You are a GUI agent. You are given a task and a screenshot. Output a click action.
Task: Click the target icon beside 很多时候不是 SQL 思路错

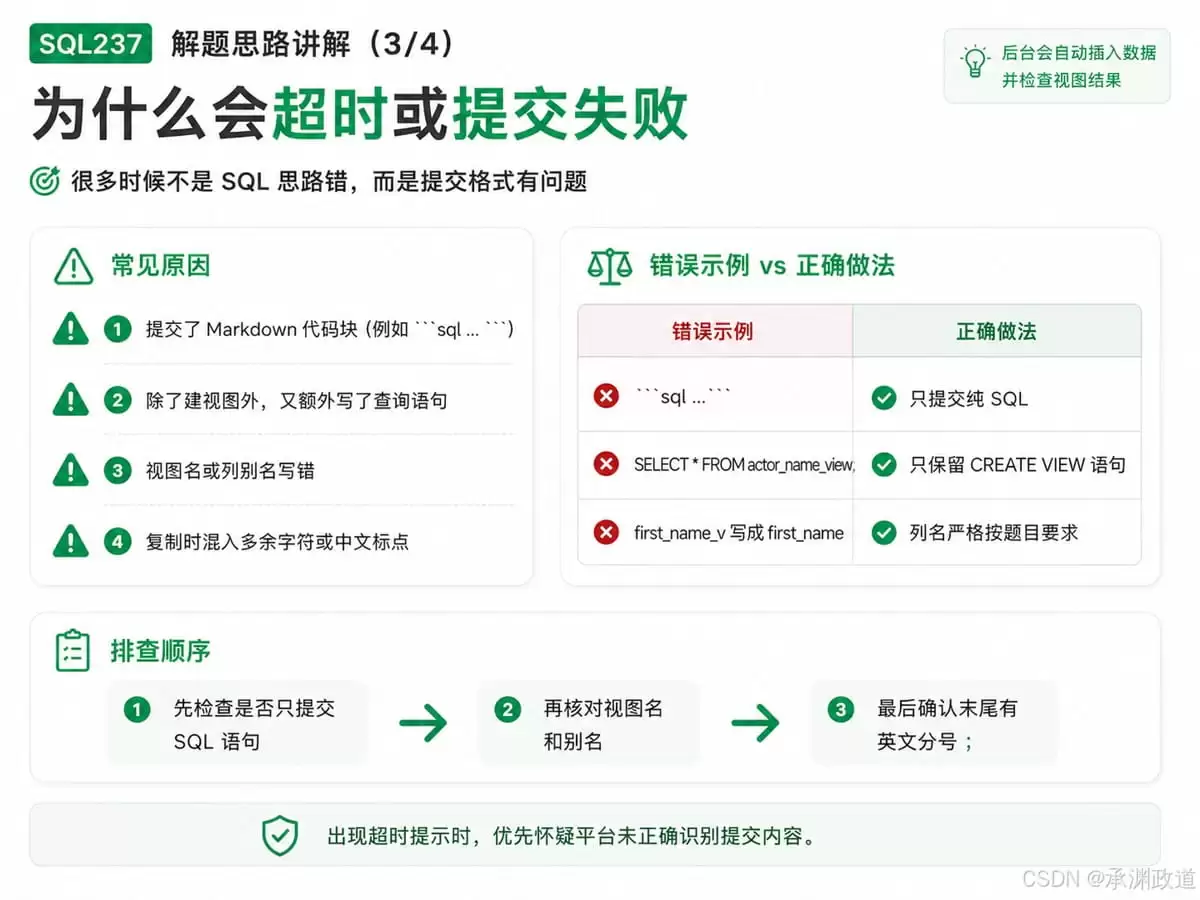[45, 181]
